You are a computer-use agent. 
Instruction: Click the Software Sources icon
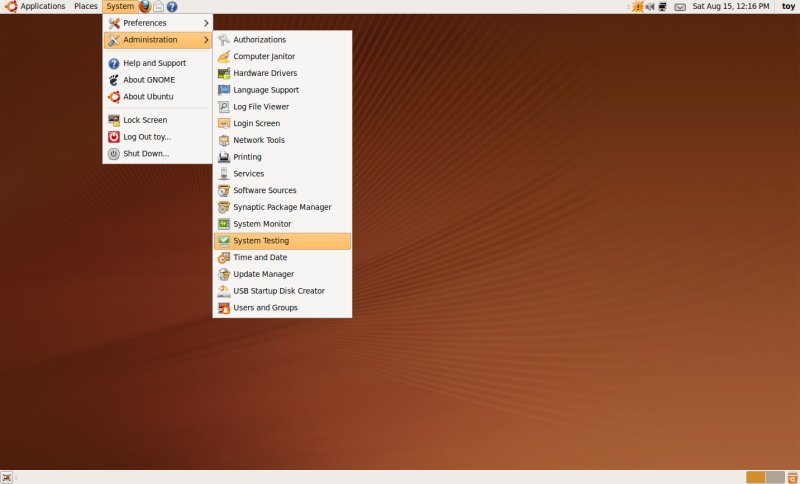coord(224,191)
